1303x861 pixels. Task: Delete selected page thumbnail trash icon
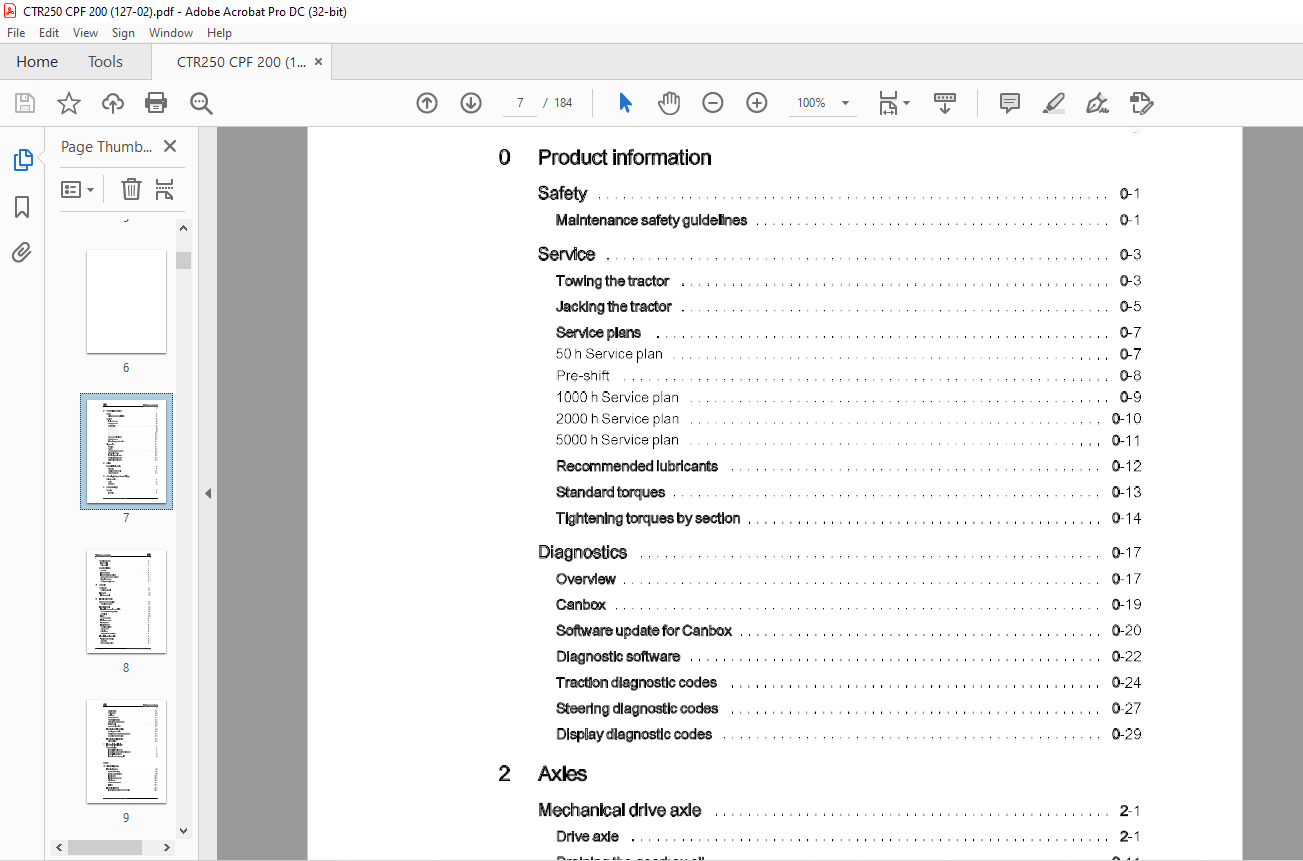[x=131, y=189]
